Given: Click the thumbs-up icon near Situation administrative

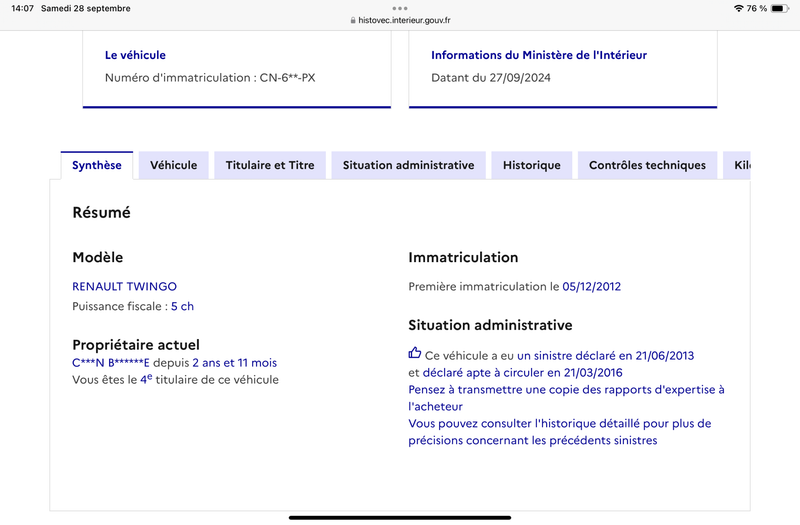Looking at the screenshot, I should click(414, 353).
